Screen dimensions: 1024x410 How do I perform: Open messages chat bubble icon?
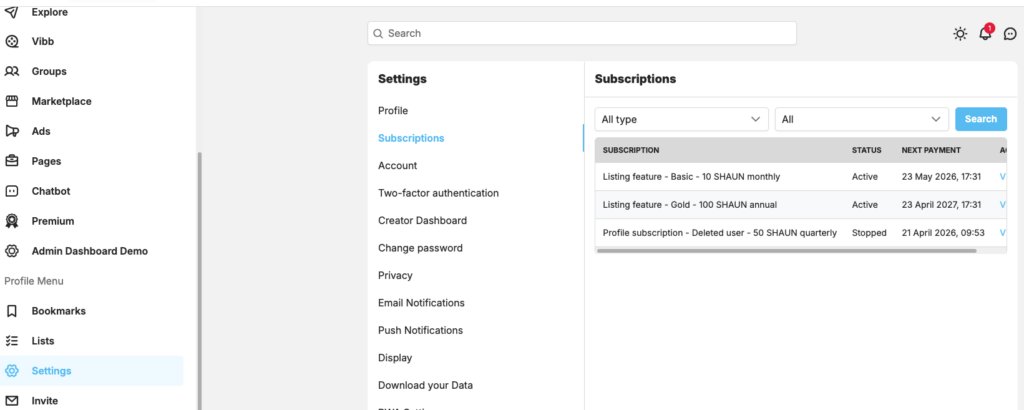coord(1010,34)
